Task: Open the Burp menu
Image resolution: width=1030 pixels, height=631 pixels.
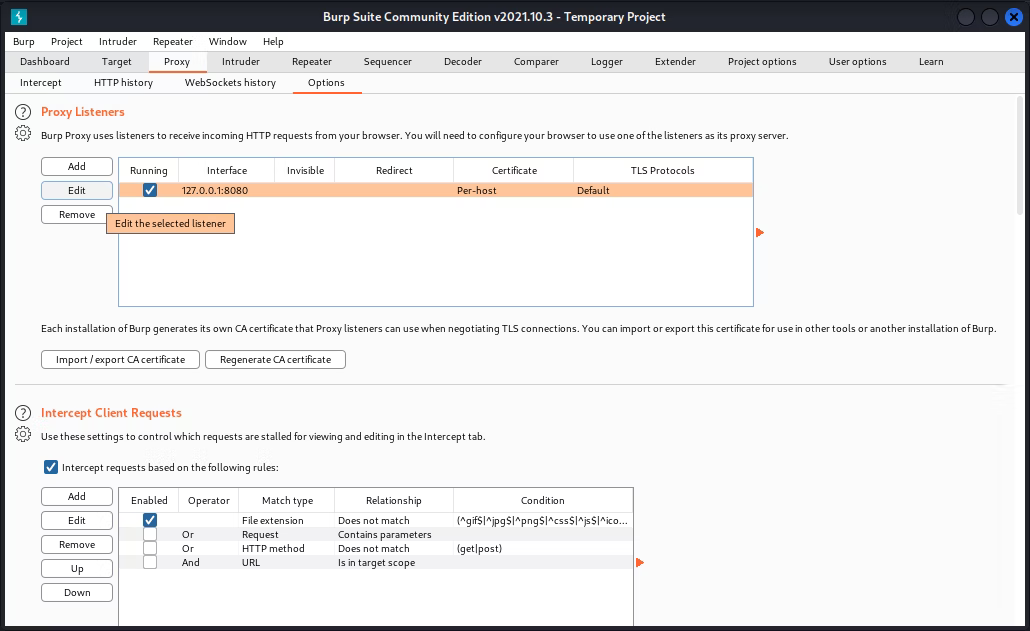Action: point(24,41)
